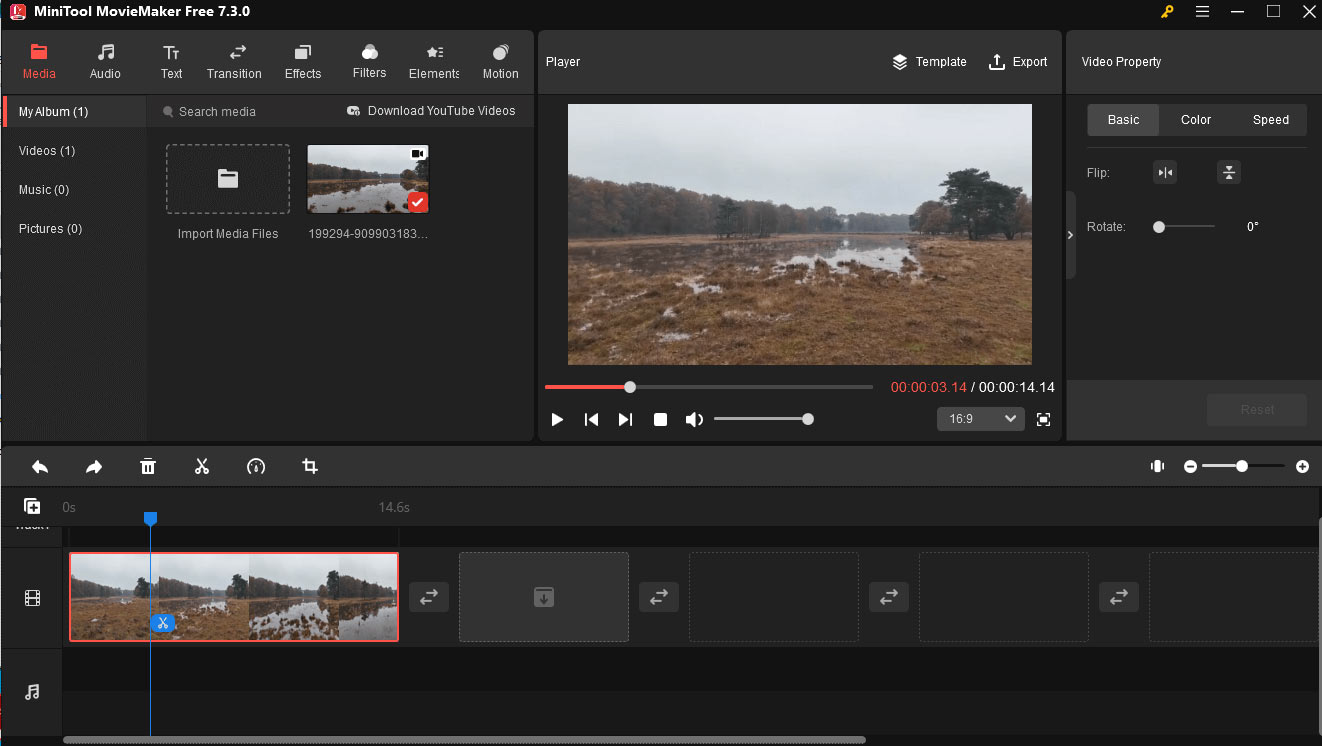
Task: Open the speed control icon
Action: pos(256,467)
